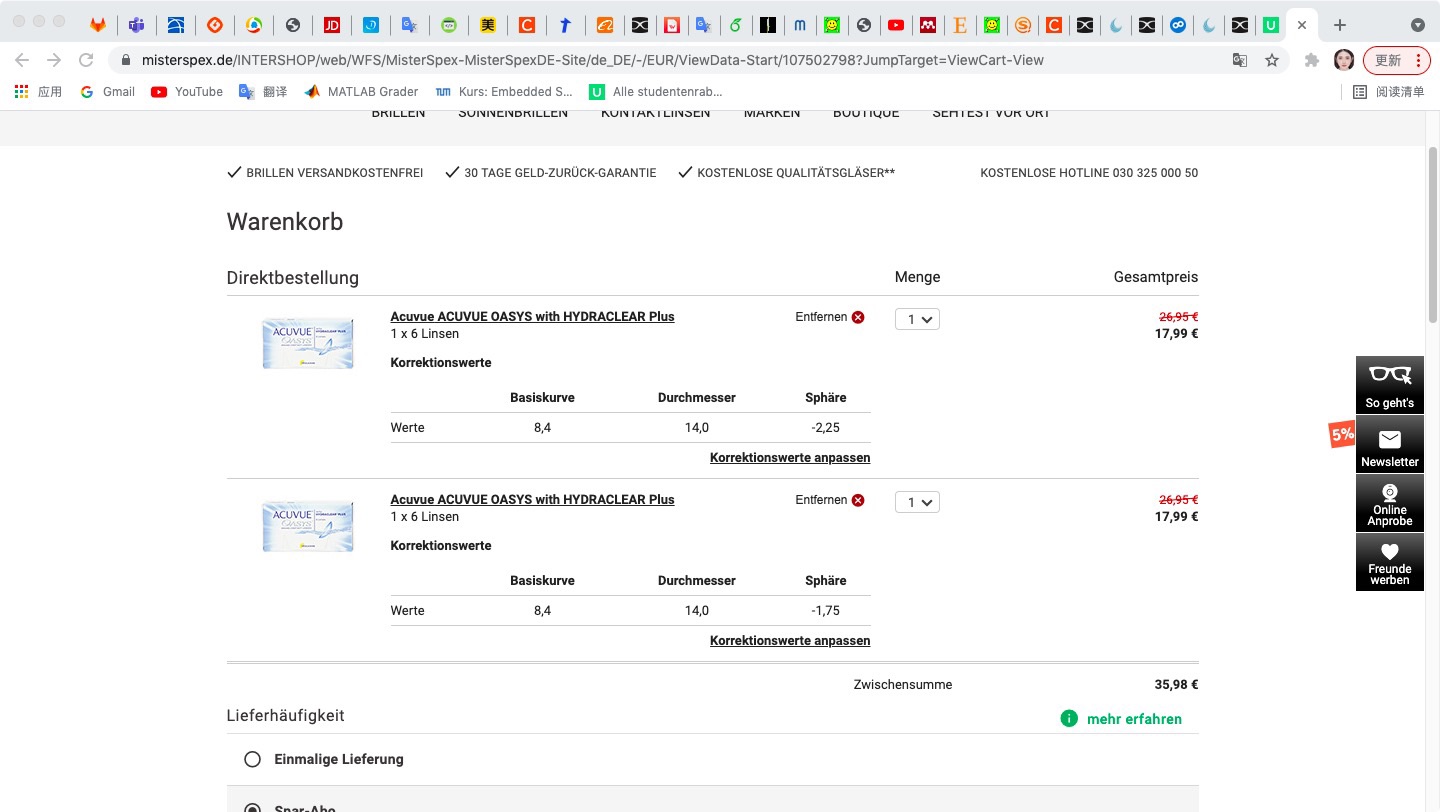
Task: Click the page vertical scrollbar
Action: pos(1432,461)
